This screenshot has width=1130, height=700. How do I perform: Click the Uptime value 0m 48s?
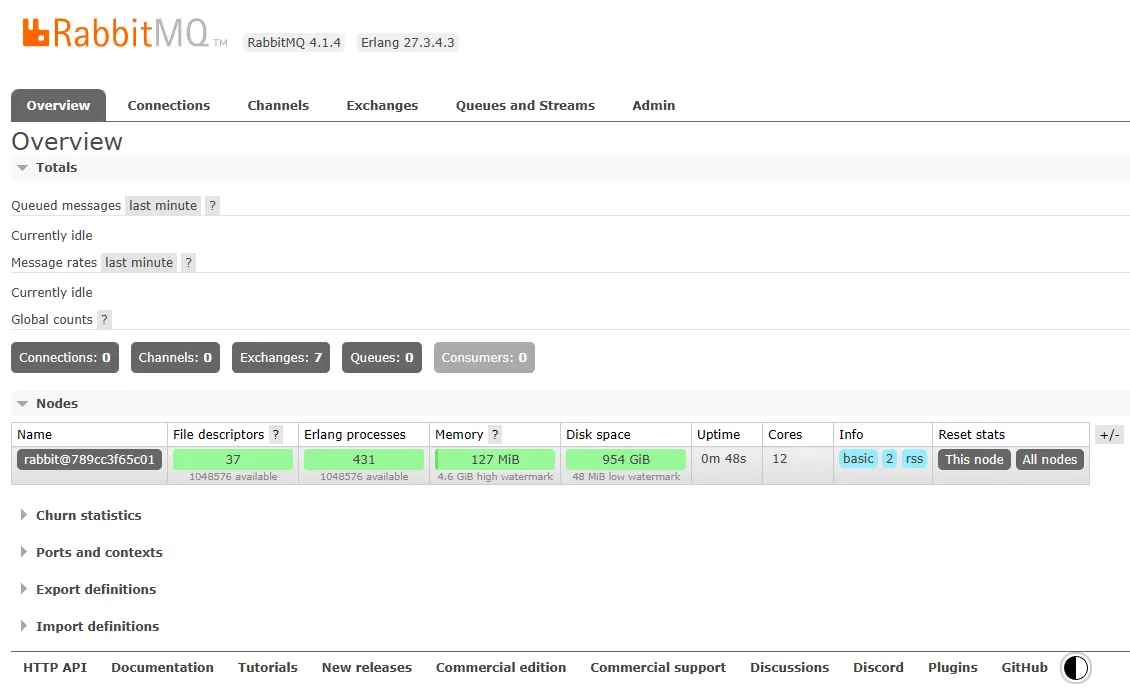[x=724, y=458]
